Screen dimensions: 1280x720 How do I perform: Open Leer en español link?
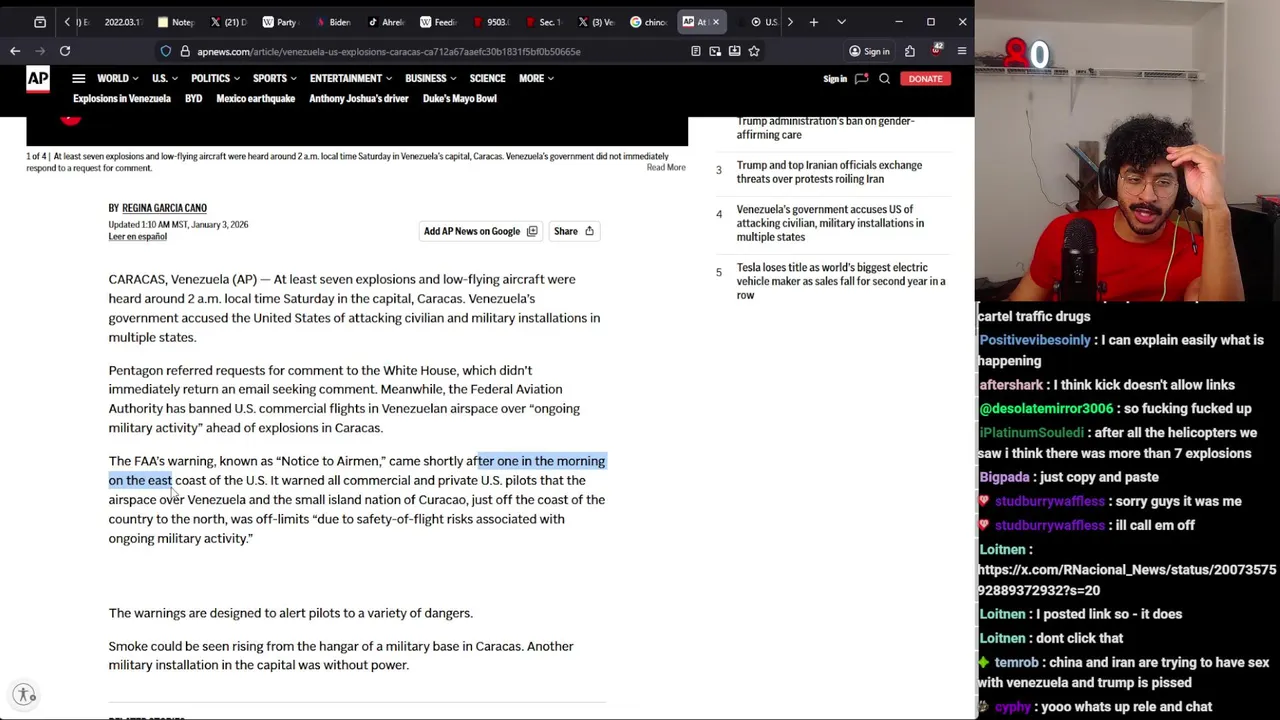[137, 237]
